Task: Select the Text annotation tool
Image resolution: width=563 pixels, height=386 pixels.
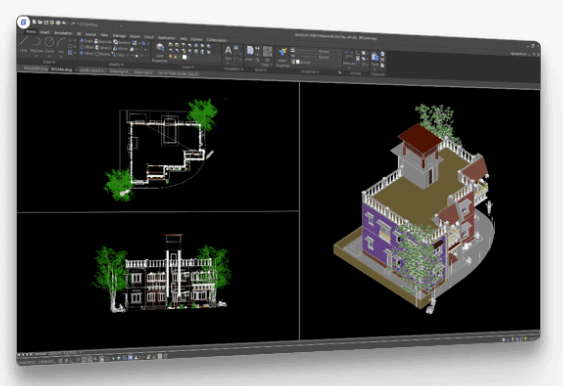Action: coord(228,53)
